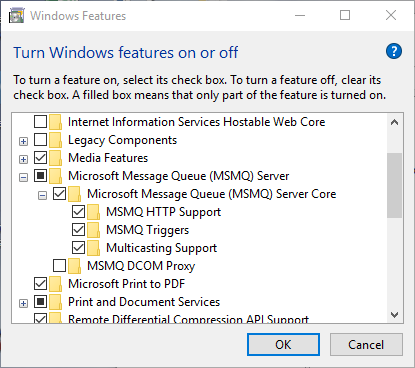Expand the Legacy Components tree node
Screen dimensions: 415x368
23,141
